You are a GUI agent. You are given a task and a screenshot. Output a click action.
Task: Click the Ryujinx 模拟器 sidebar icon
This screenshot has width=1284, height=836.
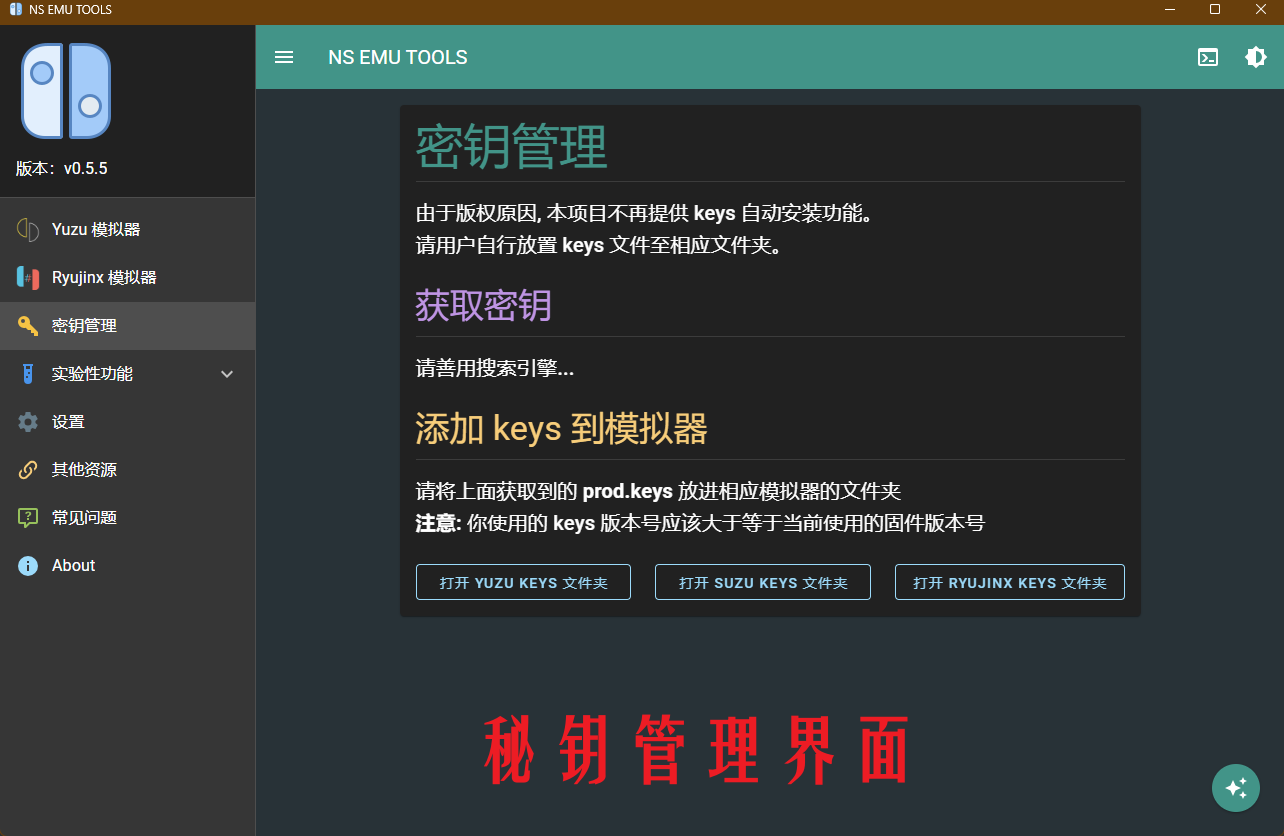pos(27,277)
